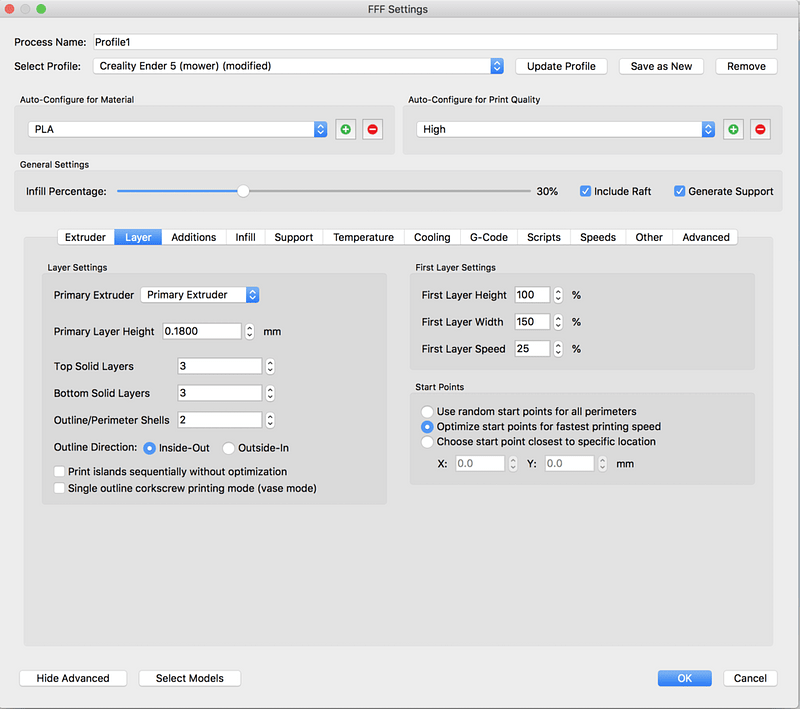
Task: Remove the High print quality preset with red minus
Action: tap(760, 130)
